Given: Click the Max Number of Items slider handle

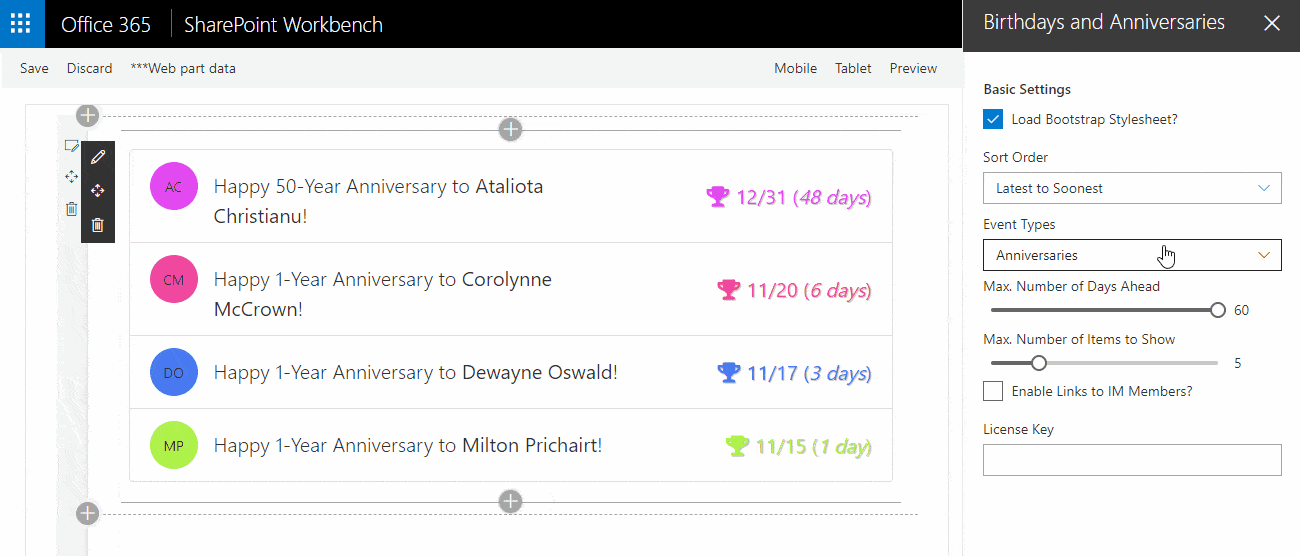Looking at the screenshot, I should pyautogui.click(x=1039, y=363).
